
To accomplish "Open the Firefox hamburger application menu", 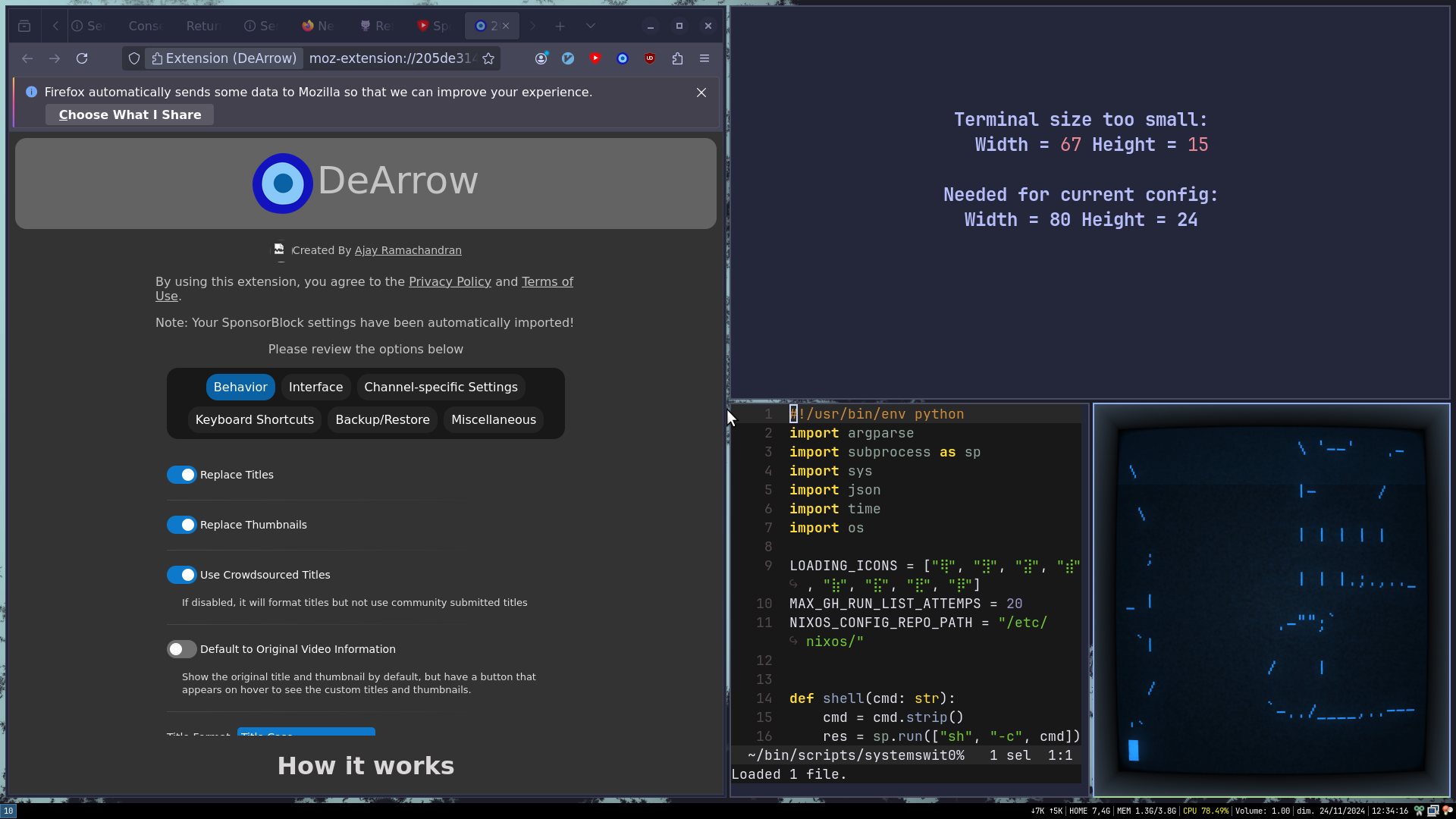I will [x=704, y=58].
